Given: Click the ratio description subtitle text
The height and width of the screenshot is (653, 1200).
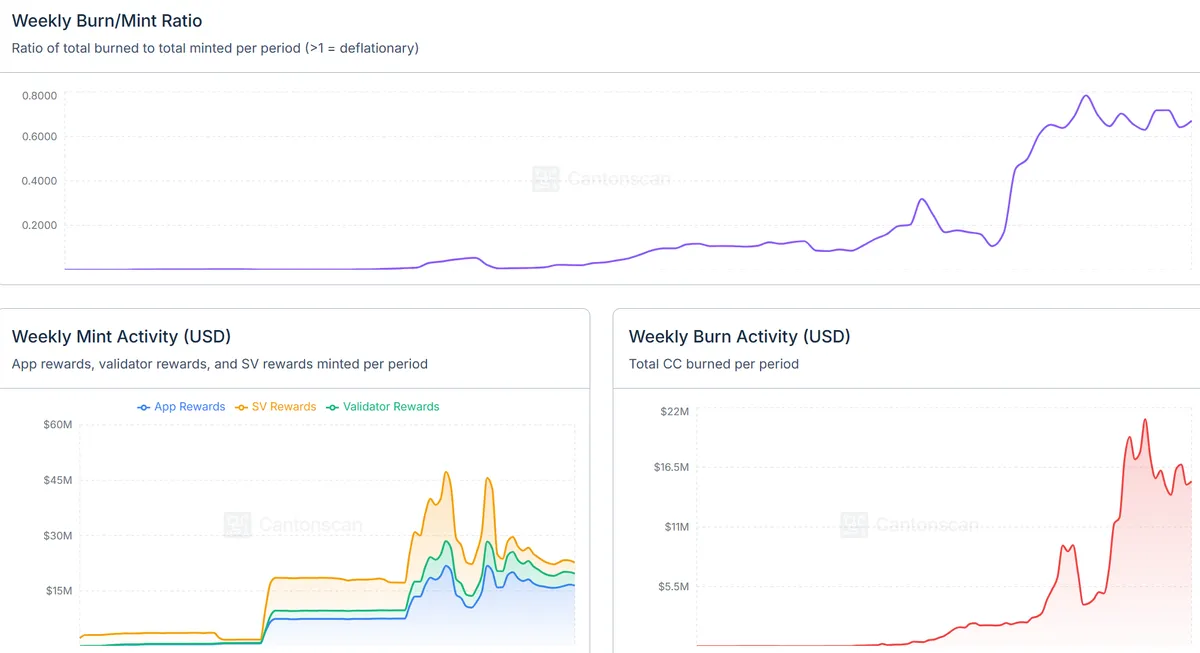Looking at the screenshot, I should [x=215, y=48].
